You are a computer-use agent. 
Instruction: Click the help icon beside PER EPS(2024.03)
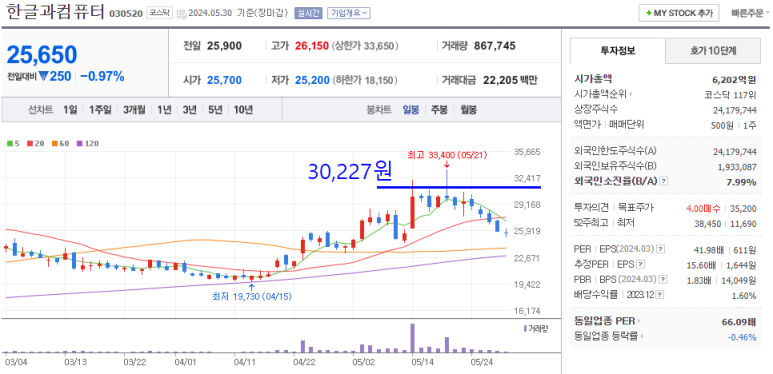(661, 248)
